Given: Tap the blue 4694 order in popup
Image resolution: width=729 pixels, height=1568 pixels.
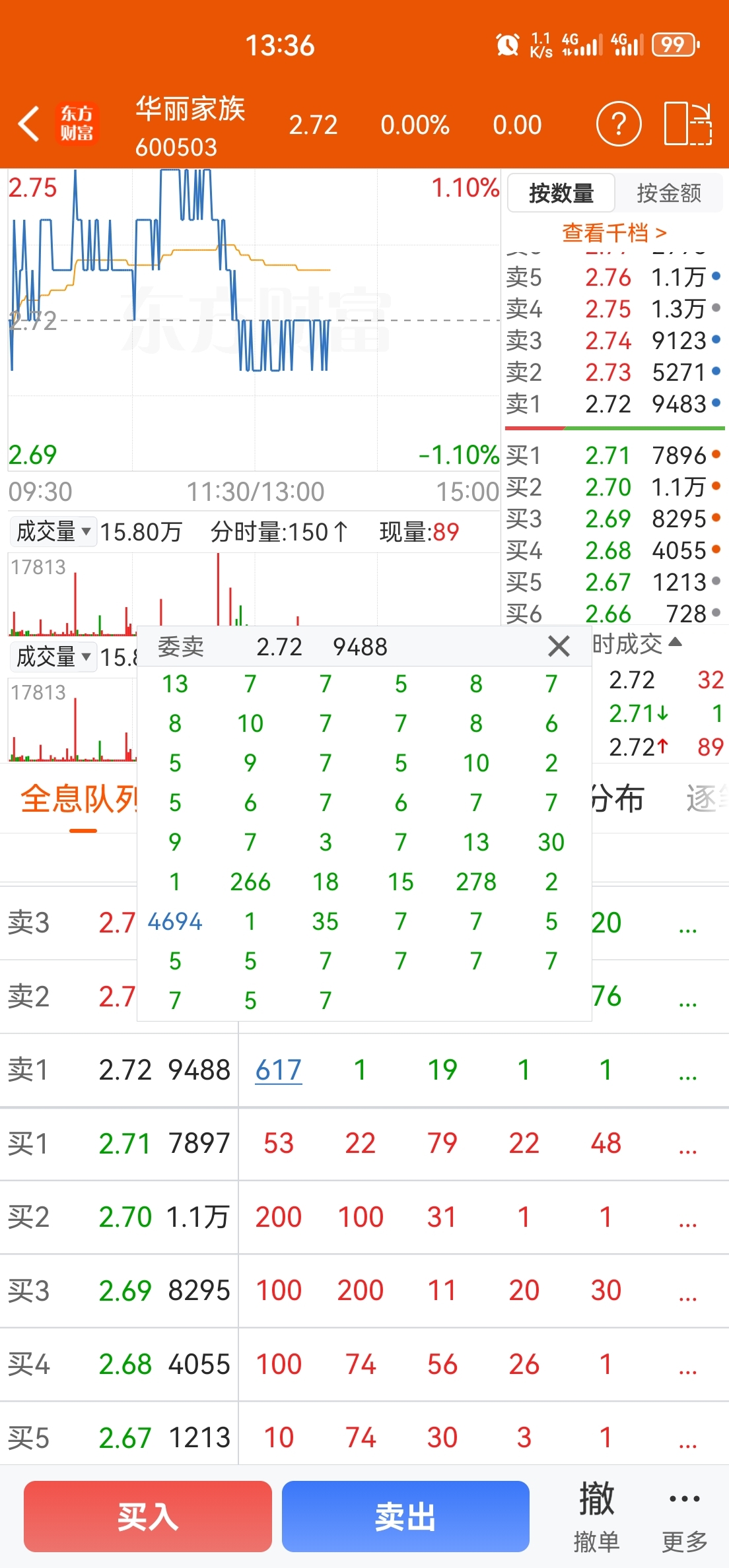Looking at the screenshot, I should point(175,921).
